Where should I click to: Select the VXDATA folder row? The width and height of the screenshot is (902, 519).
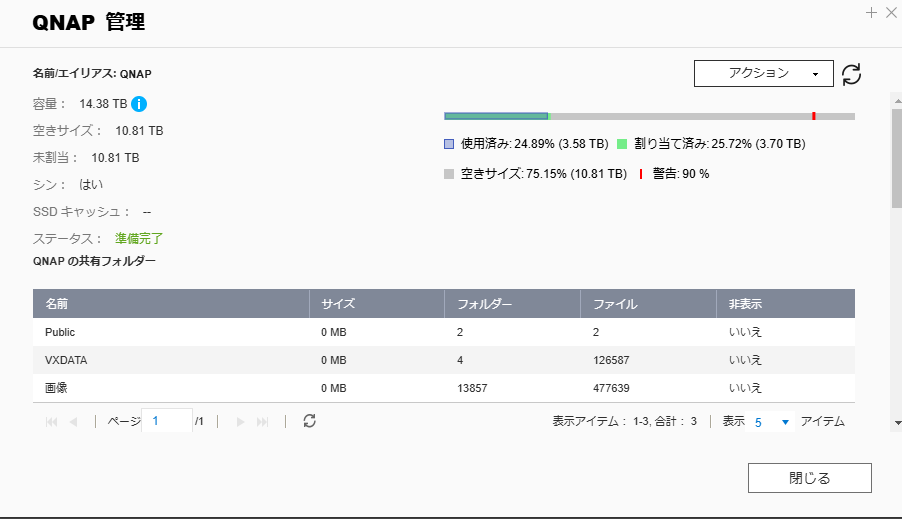pos(444,360)
